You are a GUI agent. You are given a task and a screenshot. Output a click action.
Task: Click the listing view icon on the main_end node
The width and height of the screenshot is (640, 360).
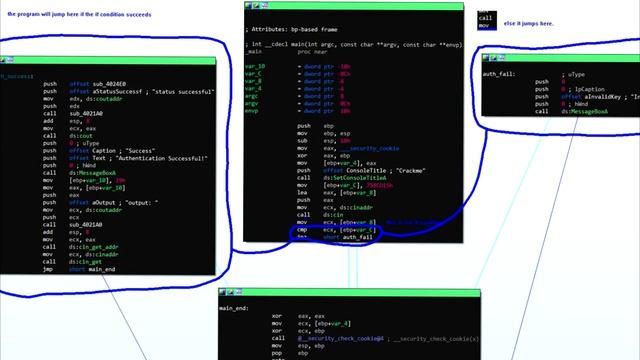[x=238, y=292]
